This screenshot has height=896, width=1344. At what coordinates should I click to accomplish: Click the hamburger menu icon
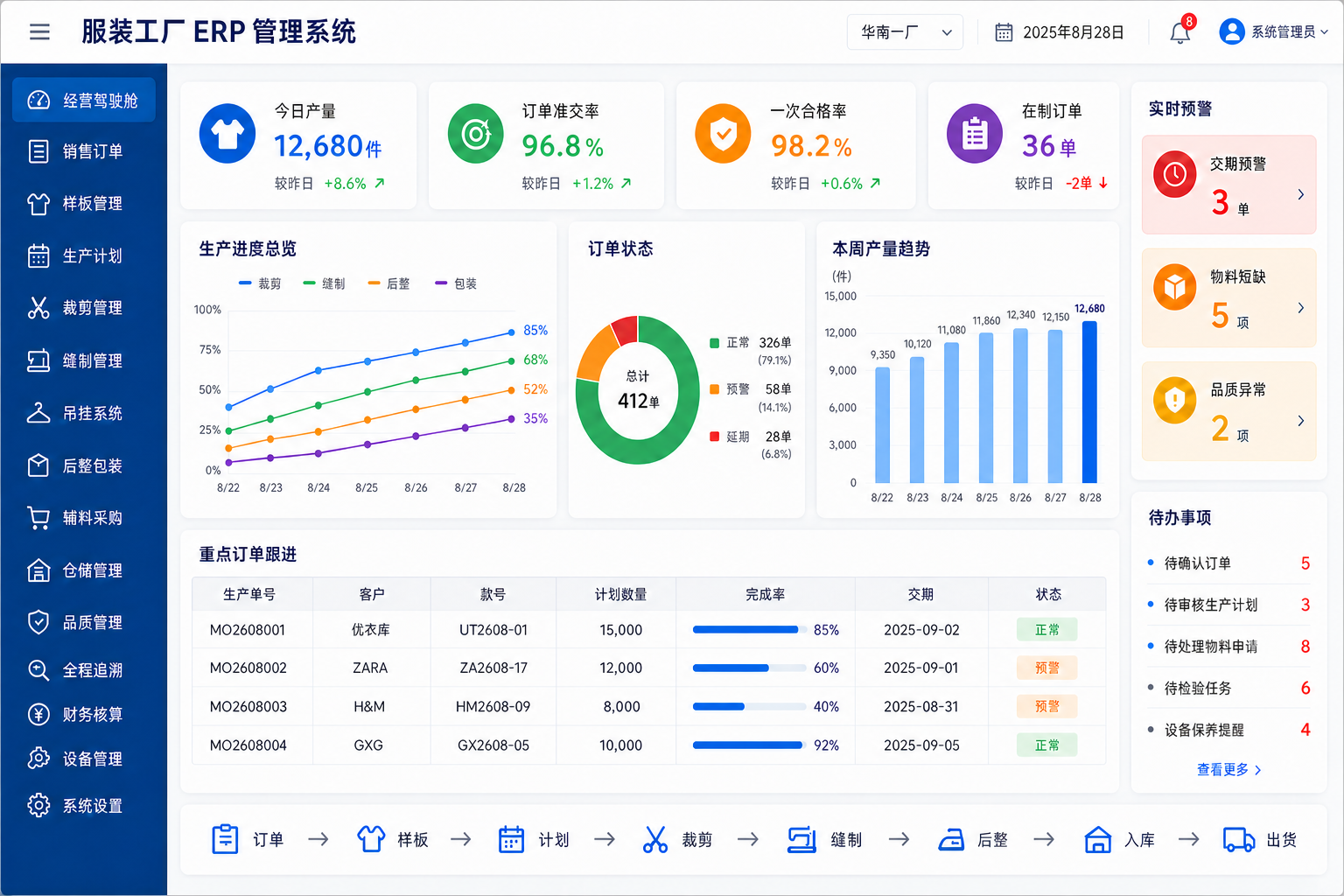(39, 32)
